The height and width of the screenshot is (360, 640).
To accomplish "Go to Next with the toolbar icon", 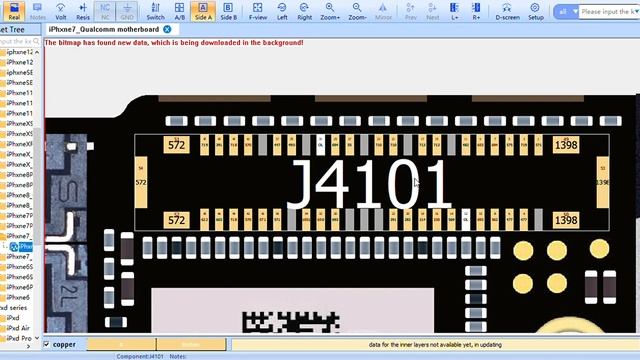I will (x=433, y=11).
